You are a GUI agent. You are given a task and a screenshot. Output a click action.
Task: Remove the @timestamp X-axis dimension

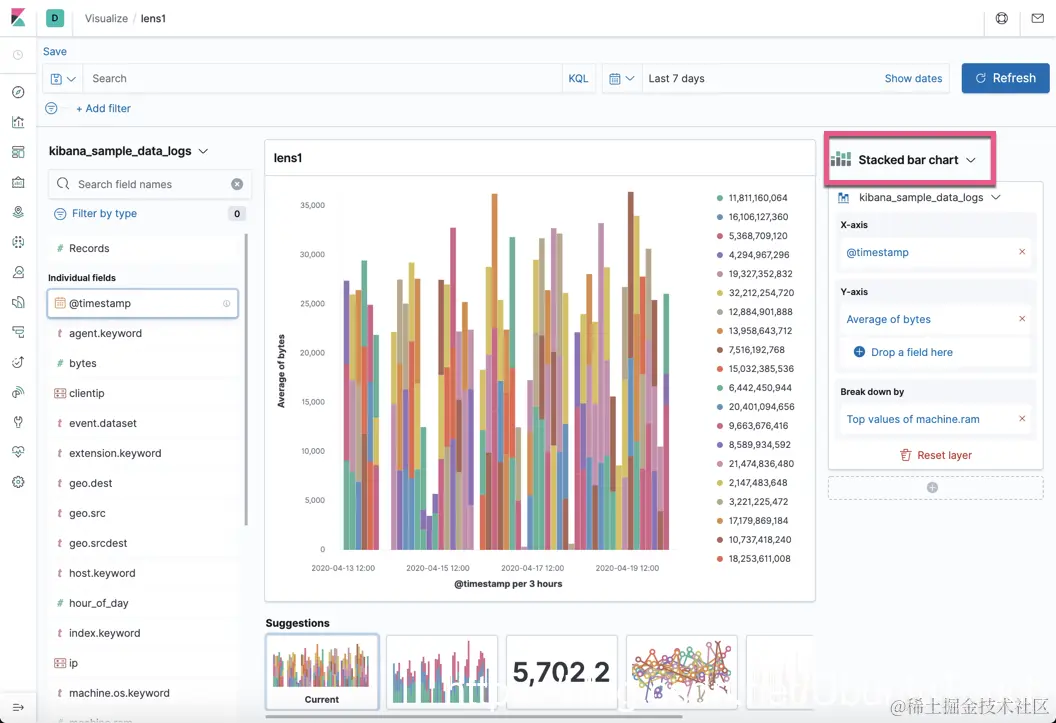[1022, 252]
